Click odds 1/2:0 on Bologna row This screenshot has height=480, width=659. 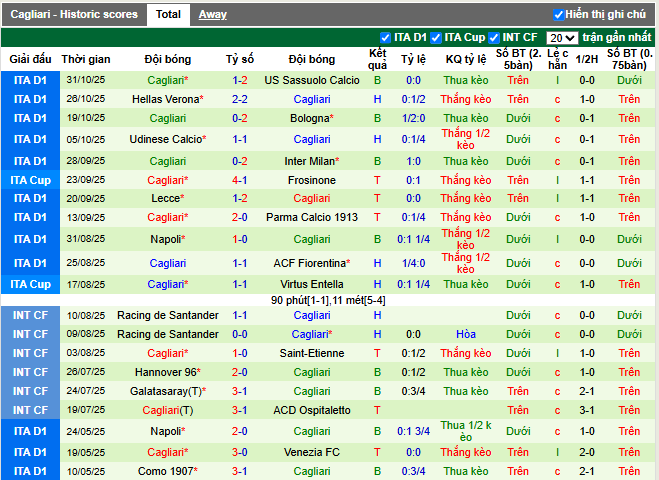point(413,118)
